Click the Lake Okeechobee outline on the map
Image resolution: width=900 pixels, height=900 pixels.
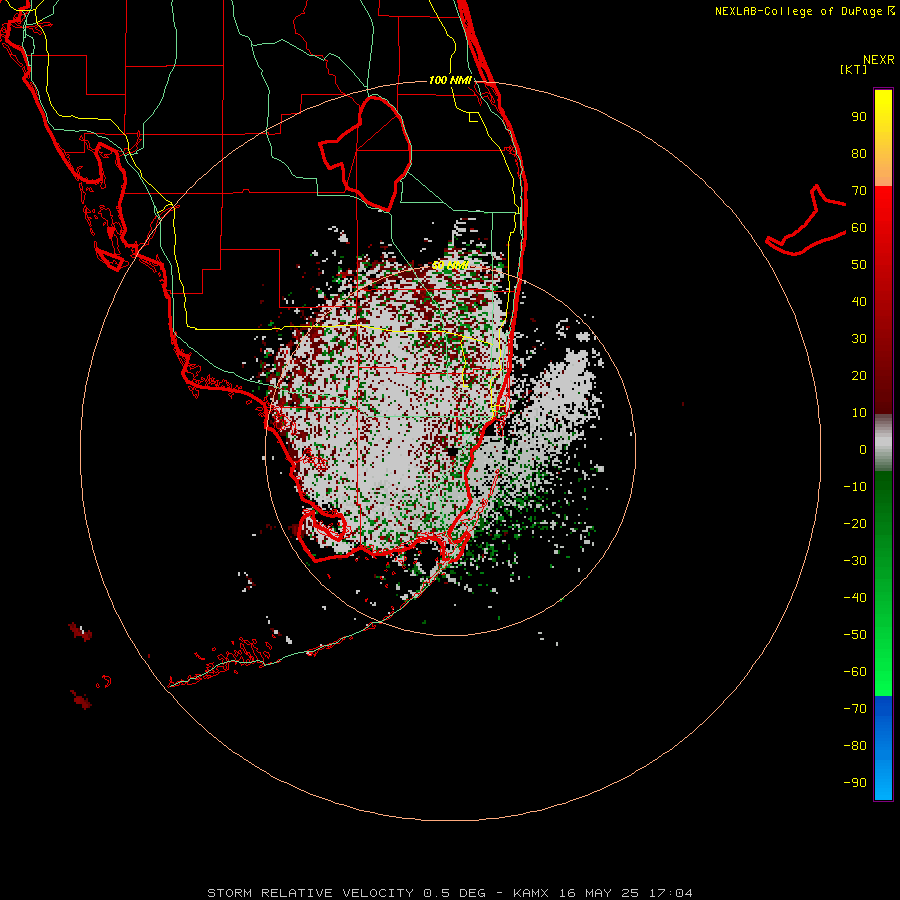click(x=366, y=153)
